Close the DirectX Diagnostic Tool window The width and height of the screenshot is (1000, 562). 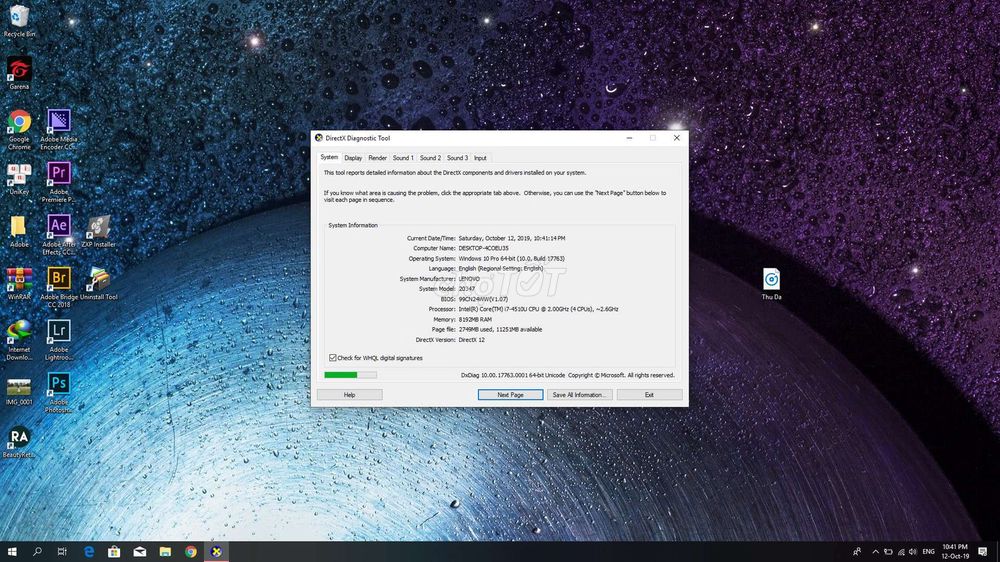click(677, 138)
